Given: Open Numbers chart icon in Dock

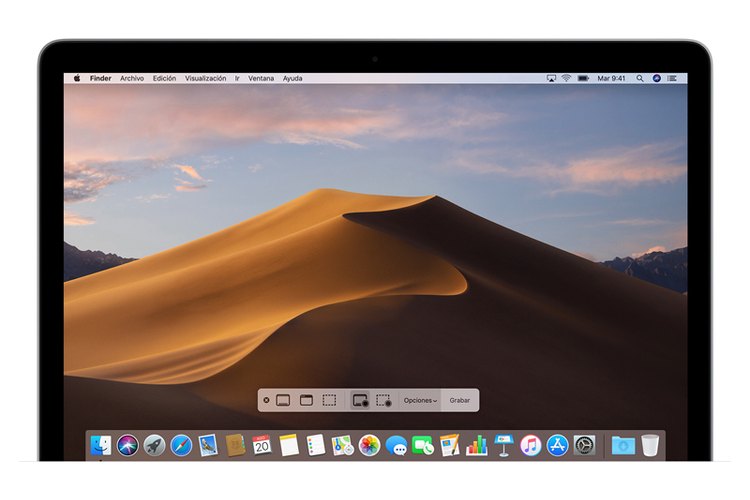Looking at the screenshot, I should 477,445.
